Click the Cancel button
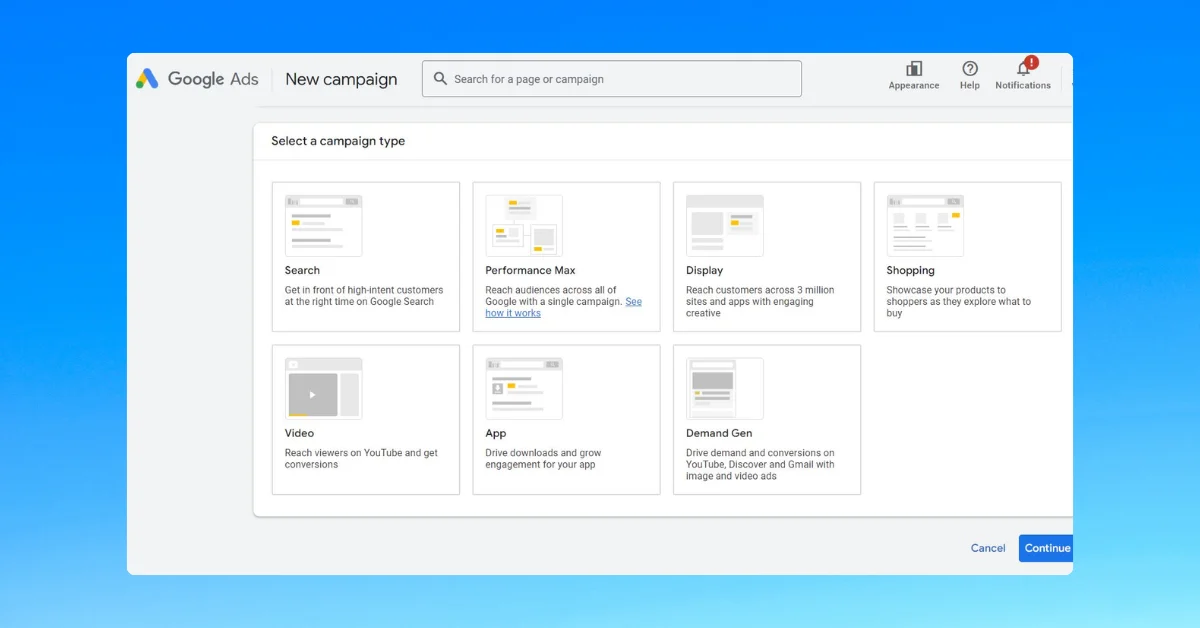 pyautogui.click(x=988, y=548)
